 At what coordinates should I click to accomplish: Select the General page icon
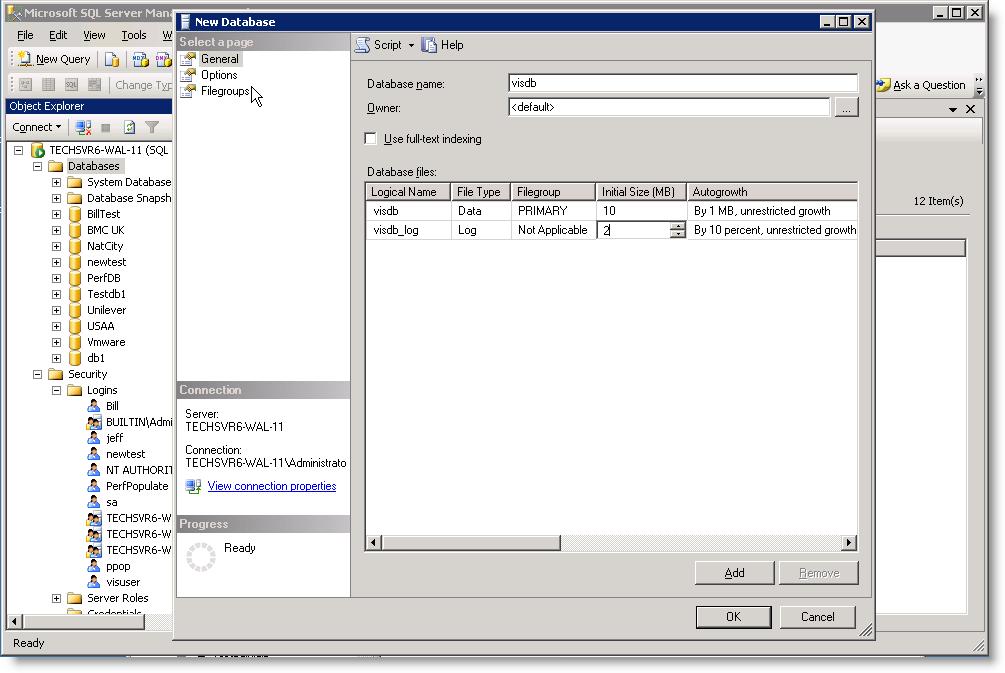[x=188, y=59]
